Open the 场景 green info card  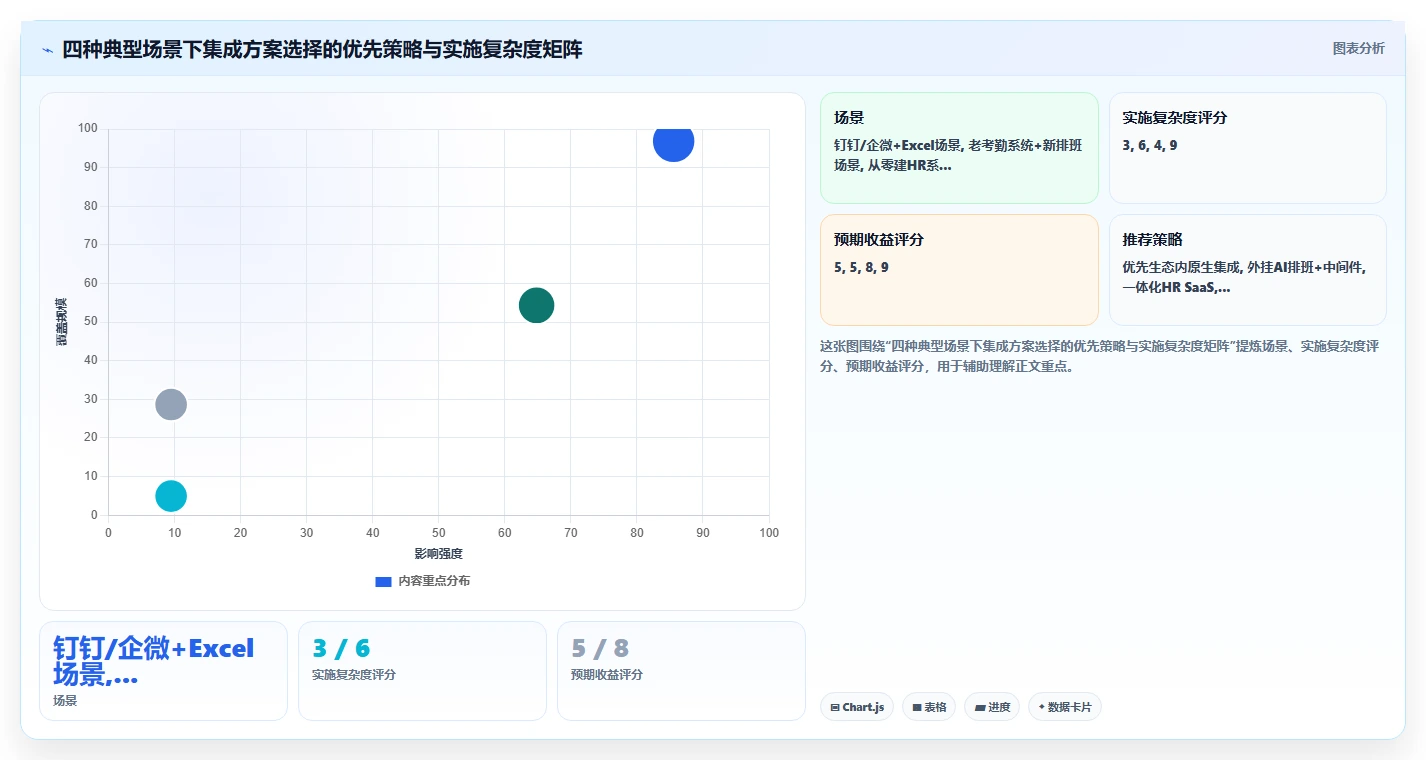click(959, 148)
